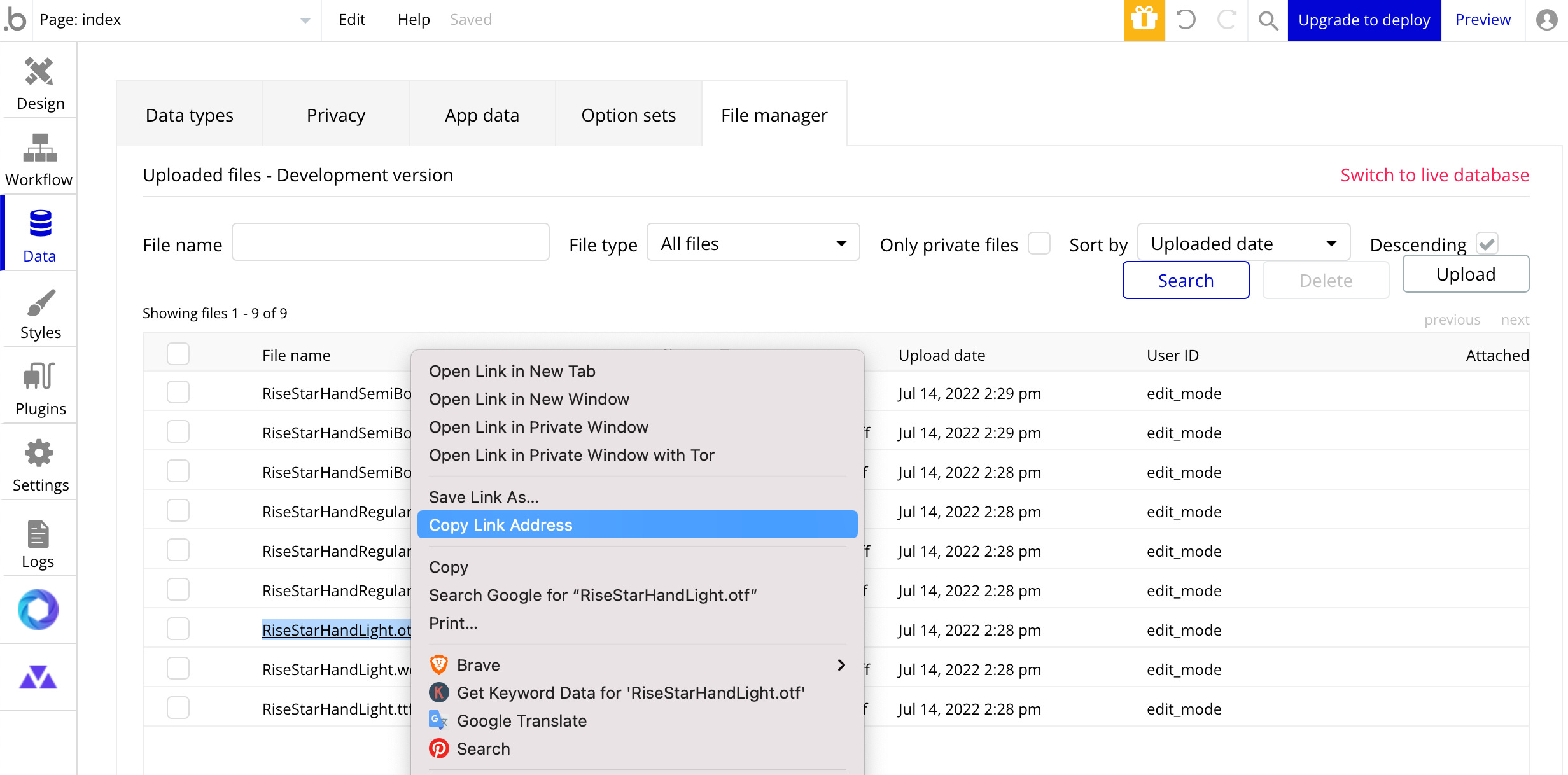Open the magnifier search tool in top bar
1568x775 pixels.
coord(1268,20)
